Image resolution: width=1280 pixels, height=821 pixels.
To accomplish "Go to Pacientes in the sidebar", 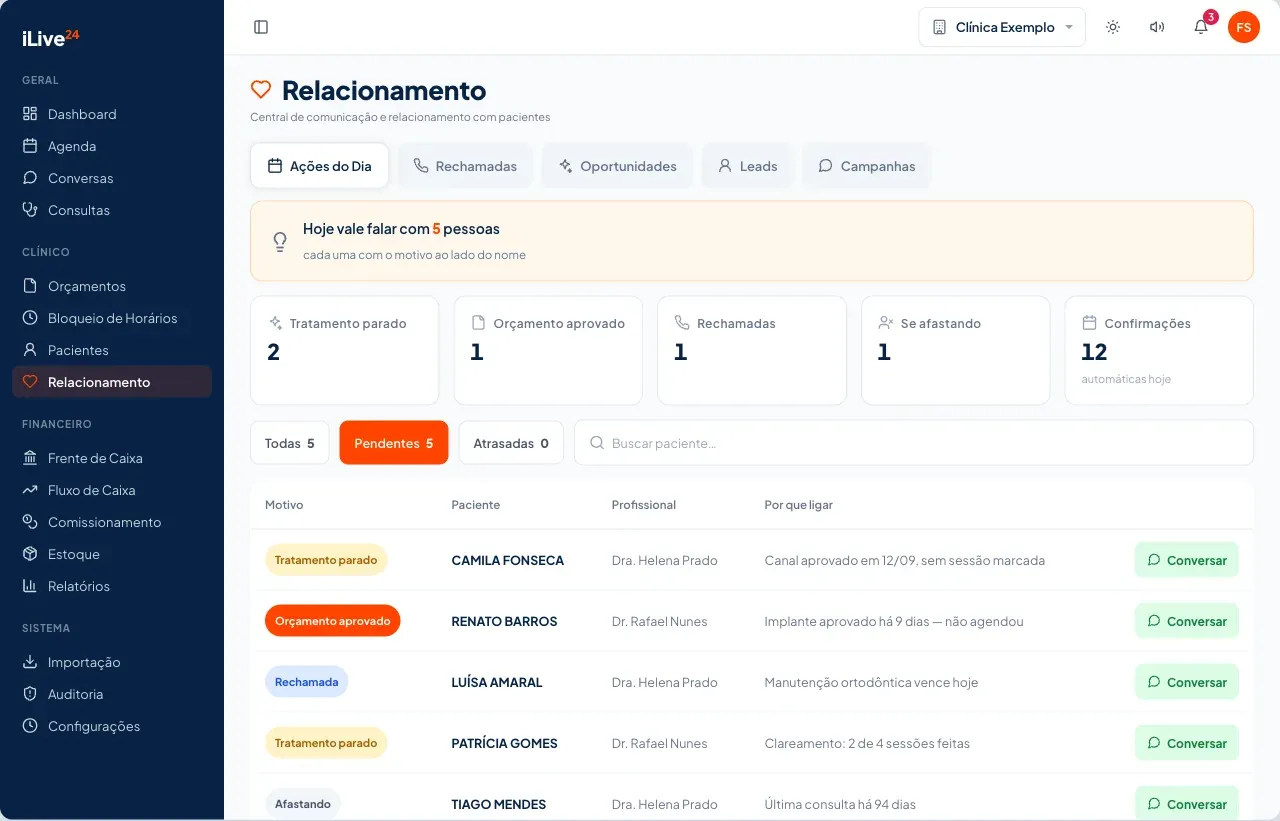I will point(112,350).
